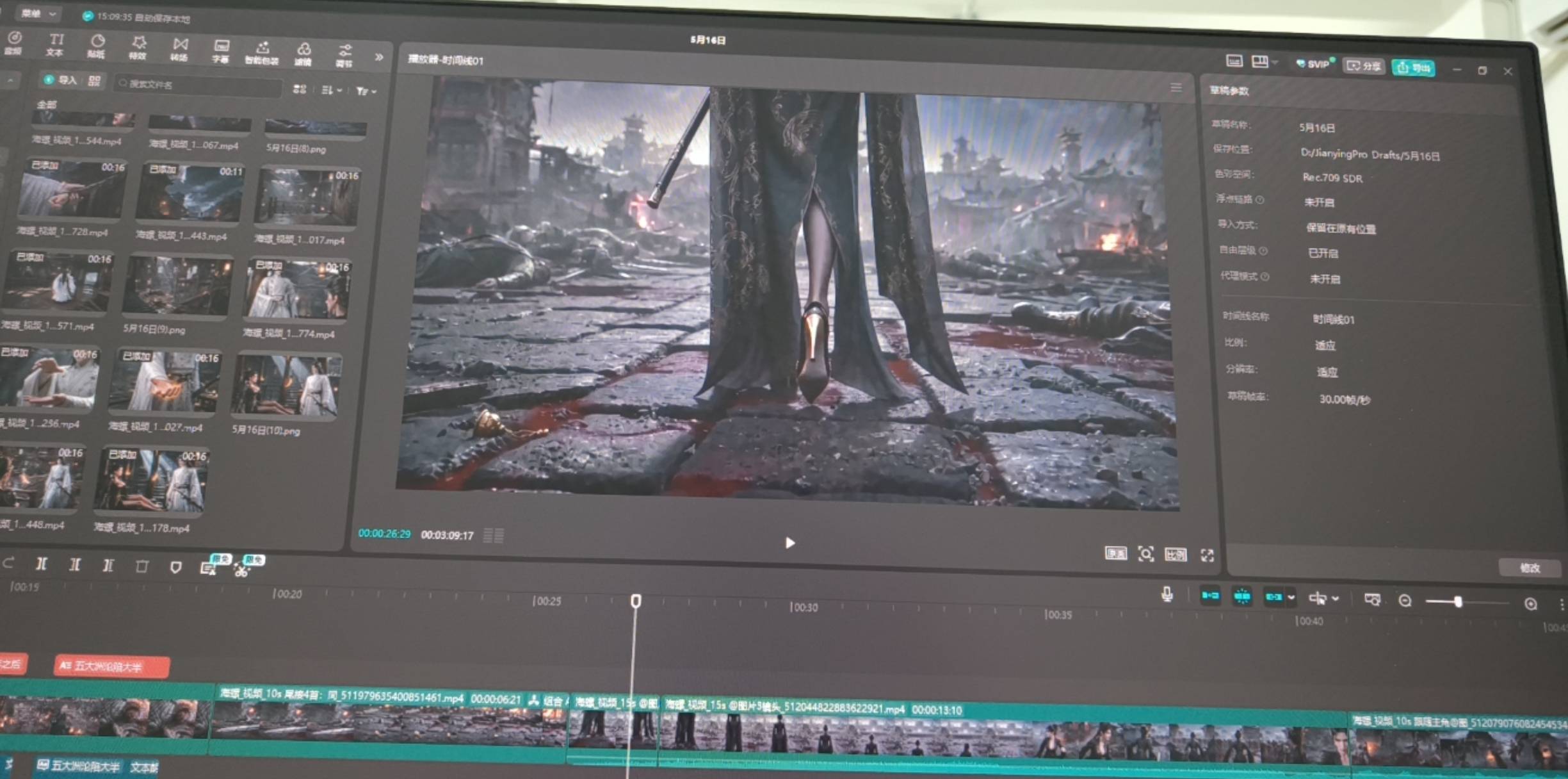Open the keyboard shortcuts icon

tap(1234, 61)
